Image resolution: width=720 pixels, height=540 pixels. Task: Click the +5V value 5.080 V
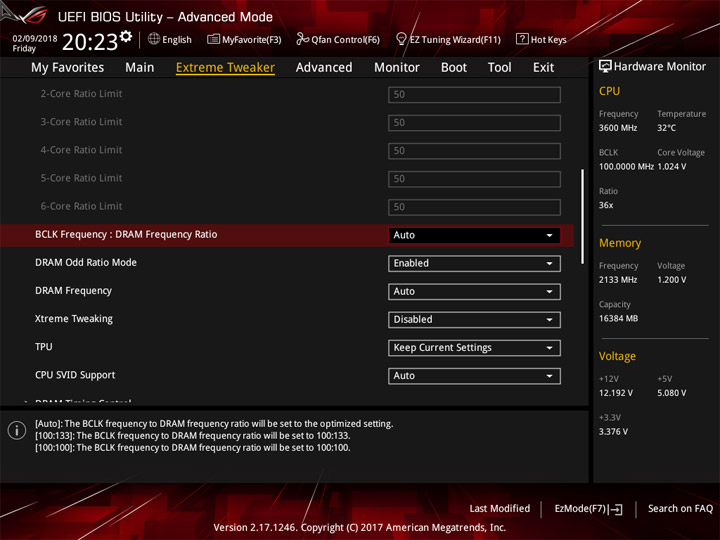click(x=672, y=393)
